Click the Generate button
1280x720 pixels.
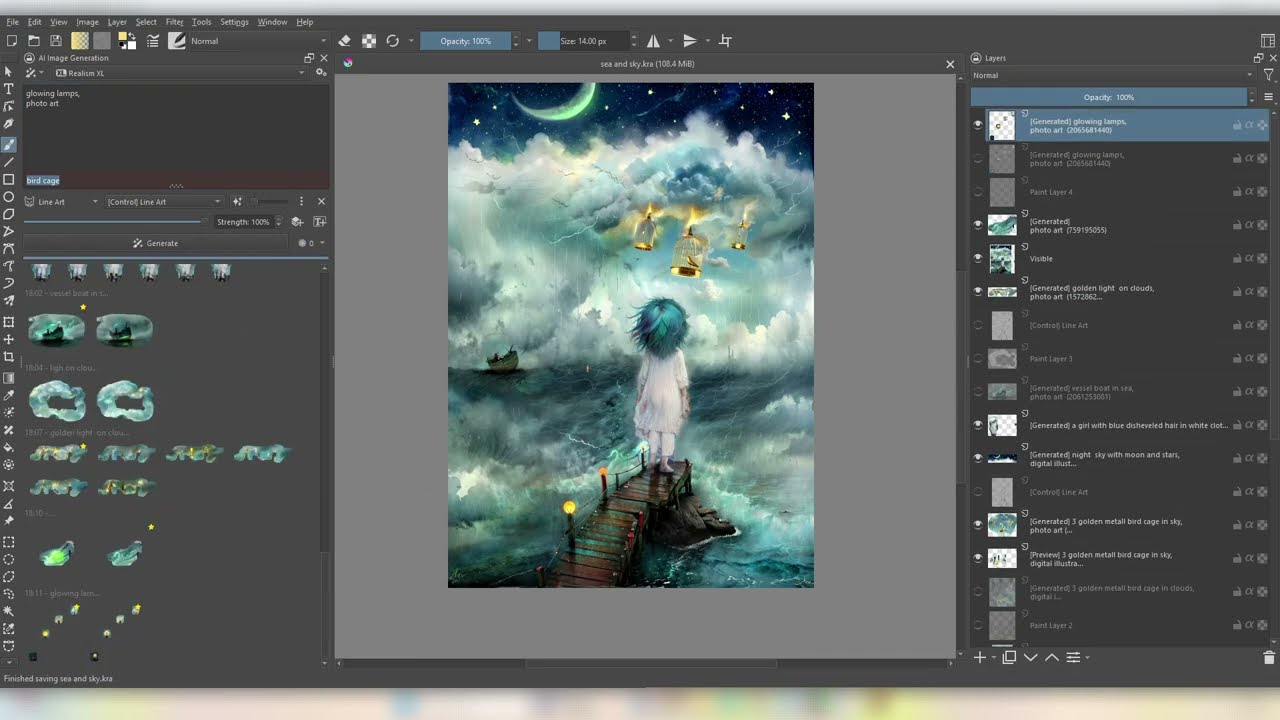[156, 243]
